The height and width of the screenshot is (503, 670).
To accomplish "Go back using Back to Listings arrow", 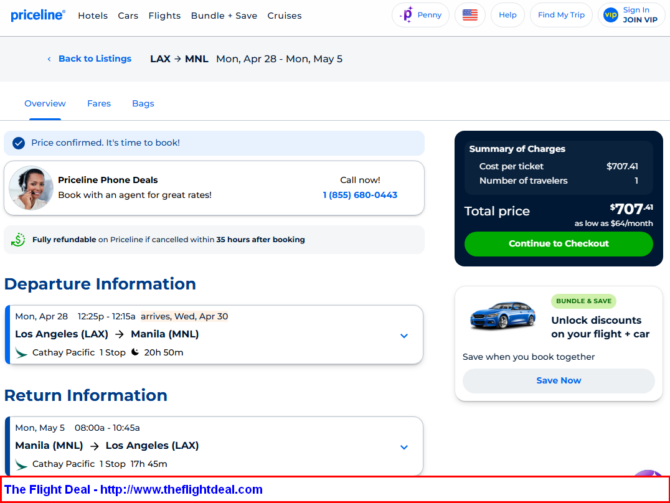I will 49,59.
